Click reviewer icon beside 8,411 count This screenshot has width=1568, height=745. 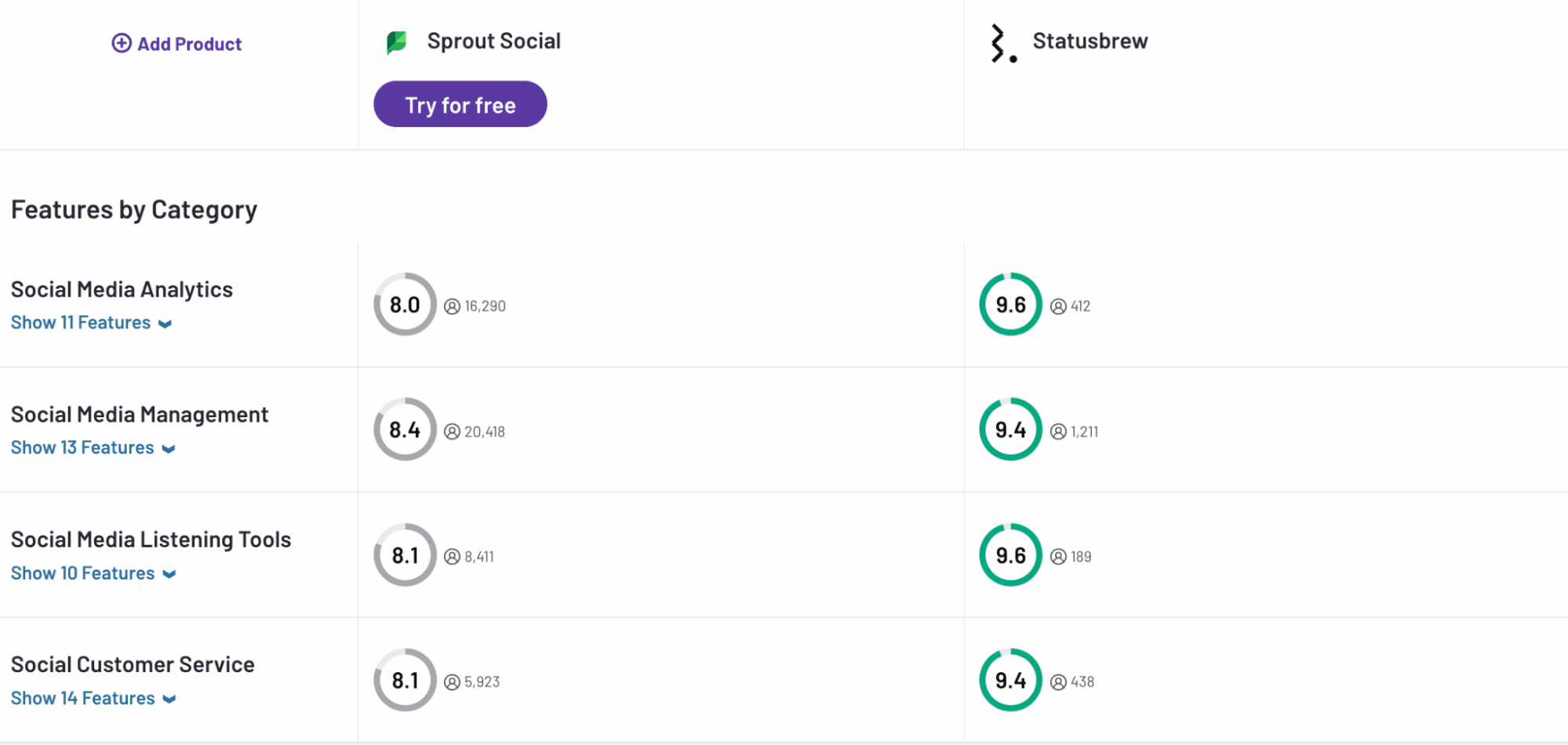(452, 557)
